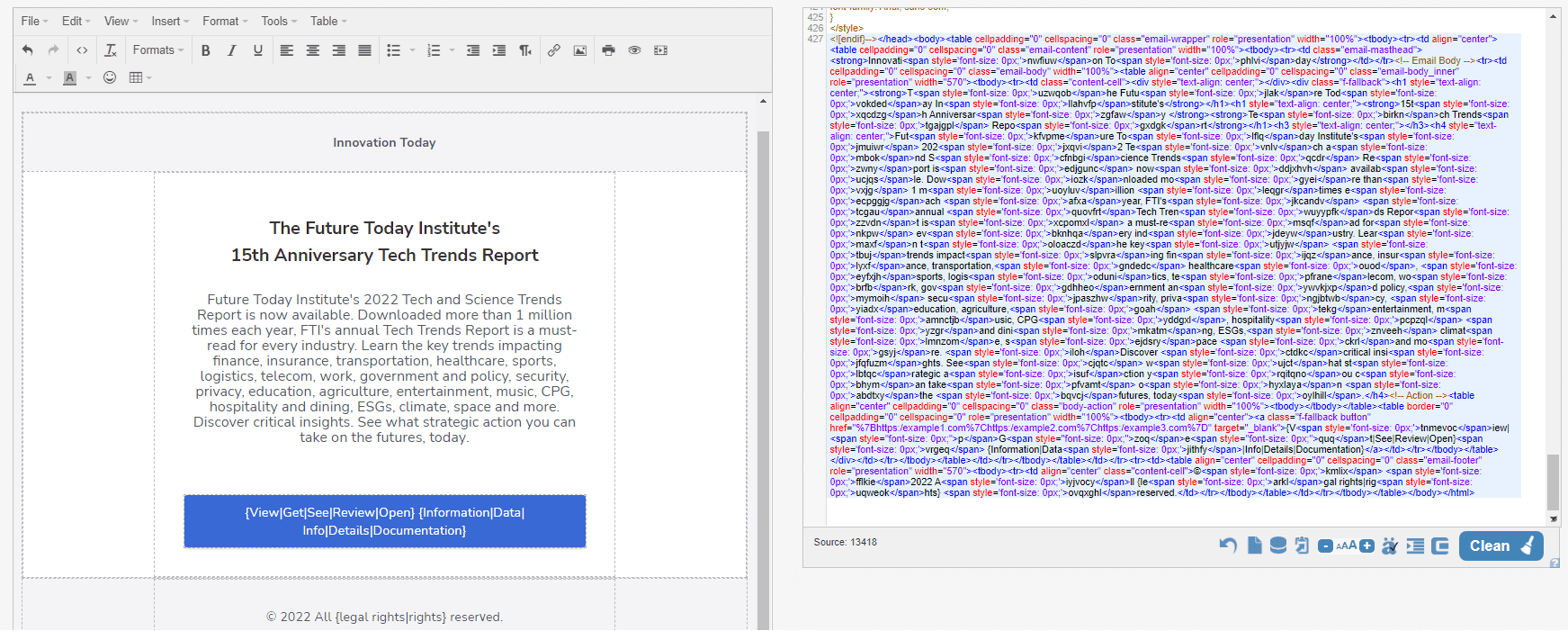
Task: Open the File menu
Action: 34,21
